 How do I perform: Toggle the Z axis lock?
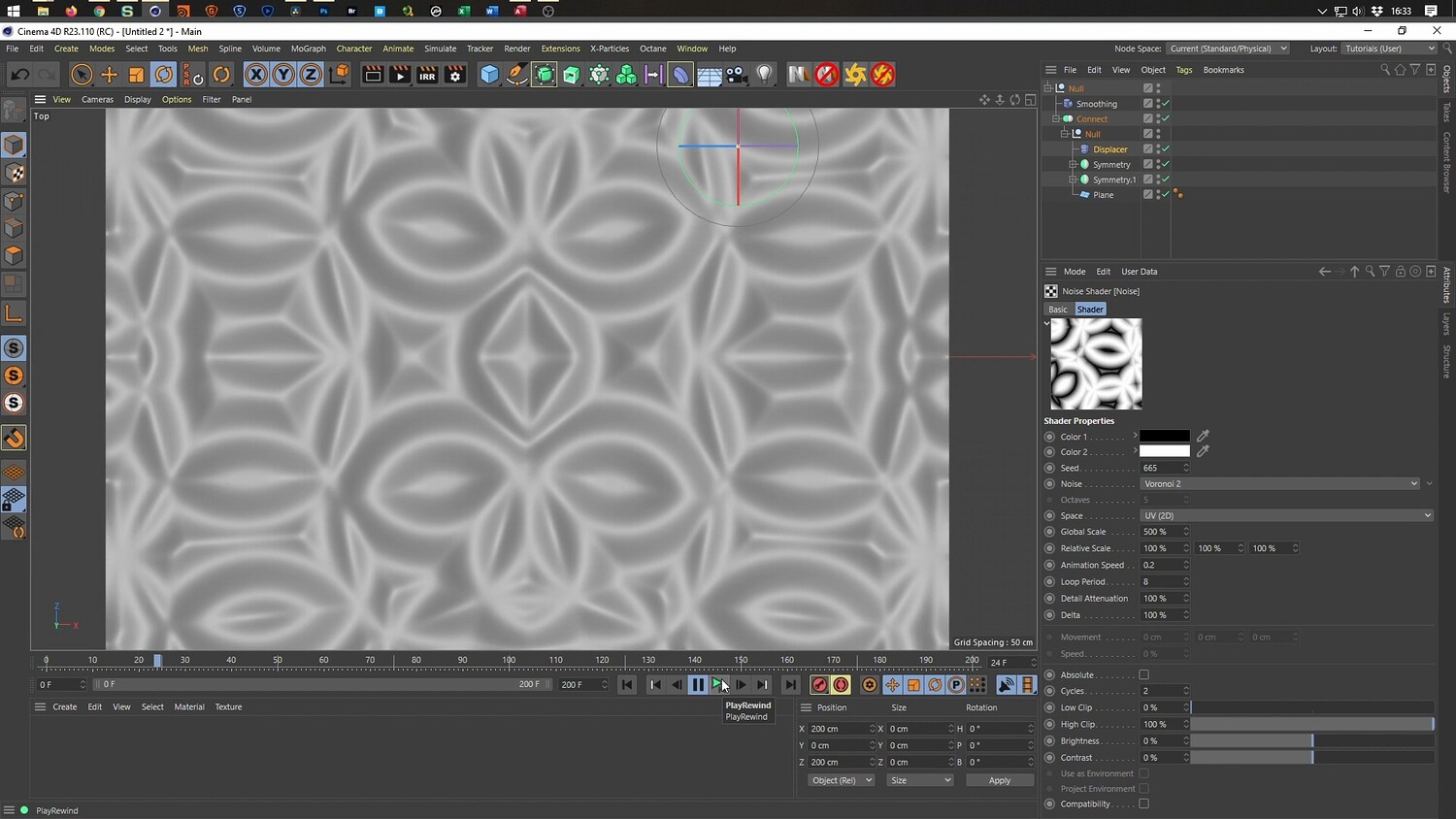click(310, 75)
